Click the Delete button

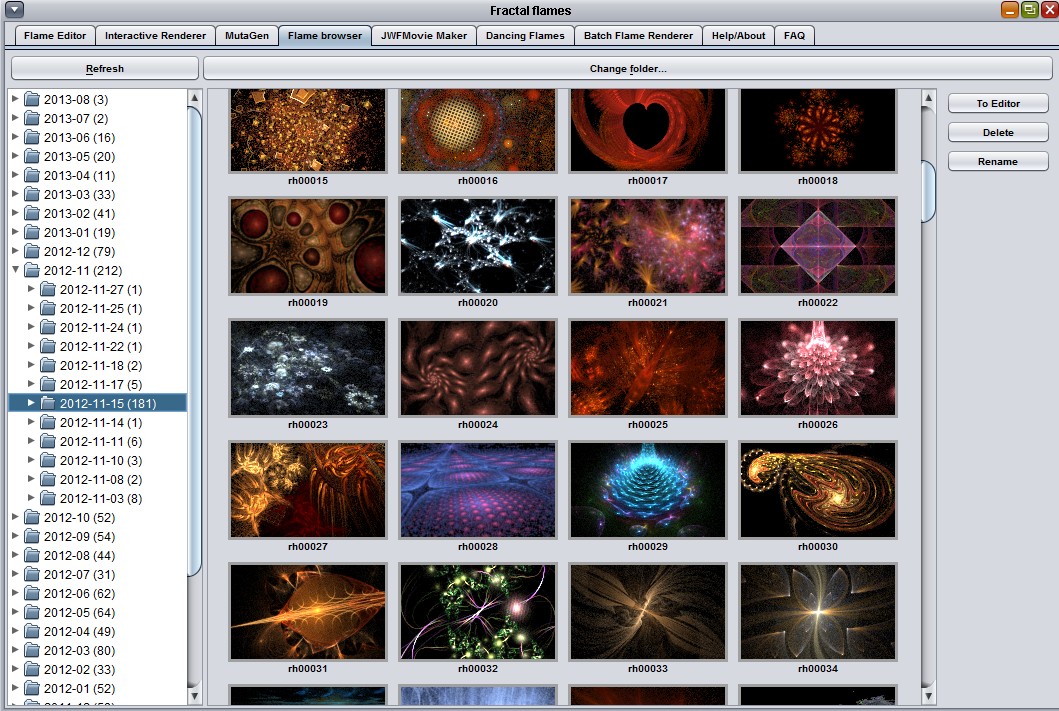997,133
